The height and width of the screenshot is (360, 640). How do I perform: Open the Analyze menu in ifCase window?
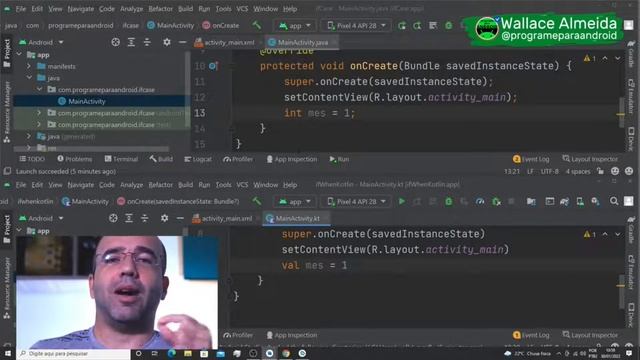[x=131, y=9]
